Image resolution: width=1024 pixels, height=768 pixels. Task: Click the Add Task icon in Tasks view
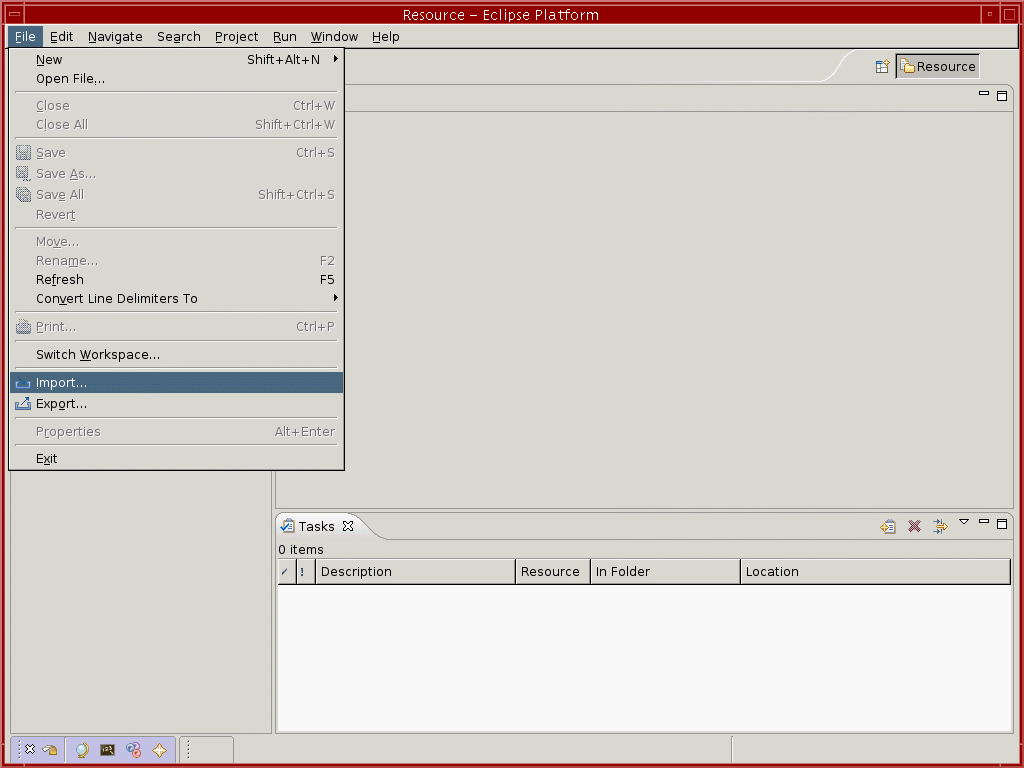(888, 526)
